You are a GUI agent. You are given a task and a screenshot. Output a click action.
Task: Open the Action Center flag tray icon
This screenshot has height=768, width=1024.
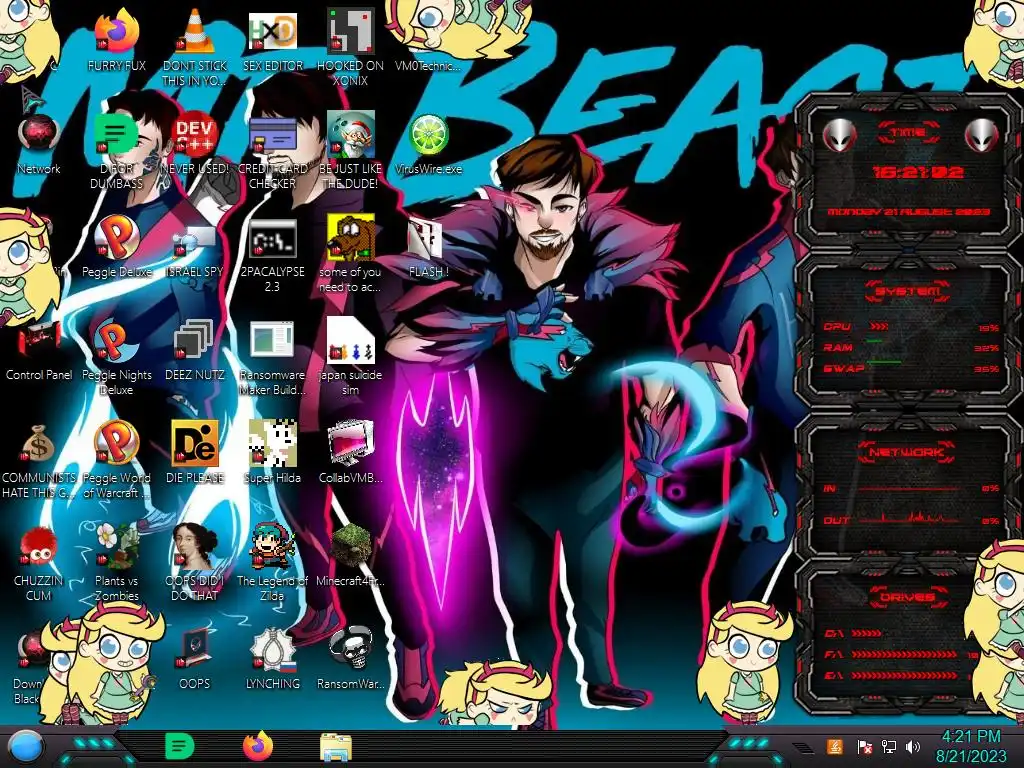(x=864, y=746)
